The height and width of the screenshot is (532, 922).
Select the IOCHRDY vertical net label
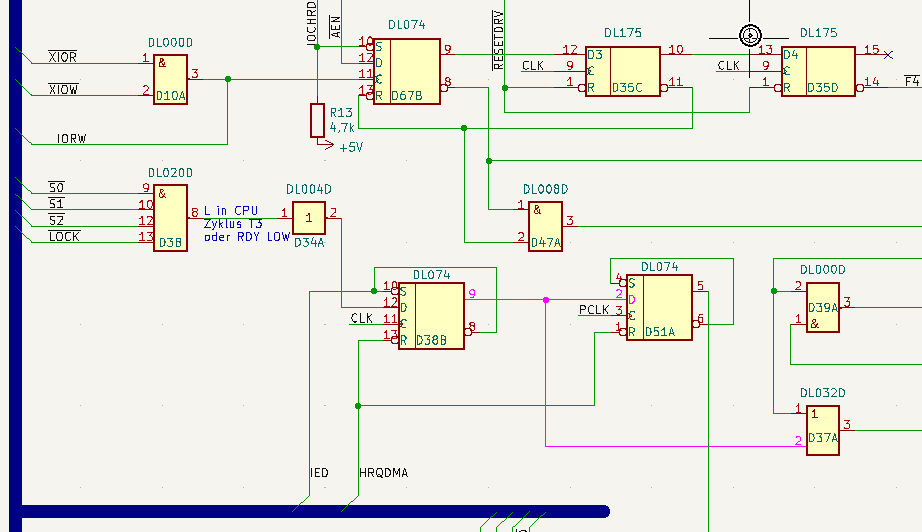pyautogui.click(x=312, y=24)
